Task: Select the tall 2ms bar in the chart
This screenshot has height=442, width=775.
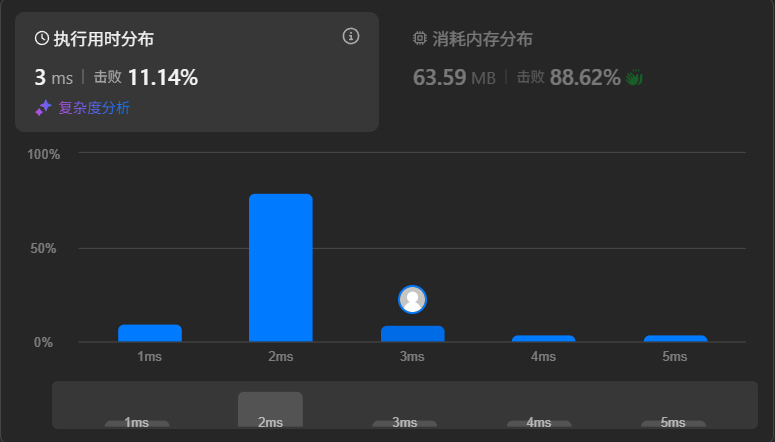Action: [x=281, y=268]
